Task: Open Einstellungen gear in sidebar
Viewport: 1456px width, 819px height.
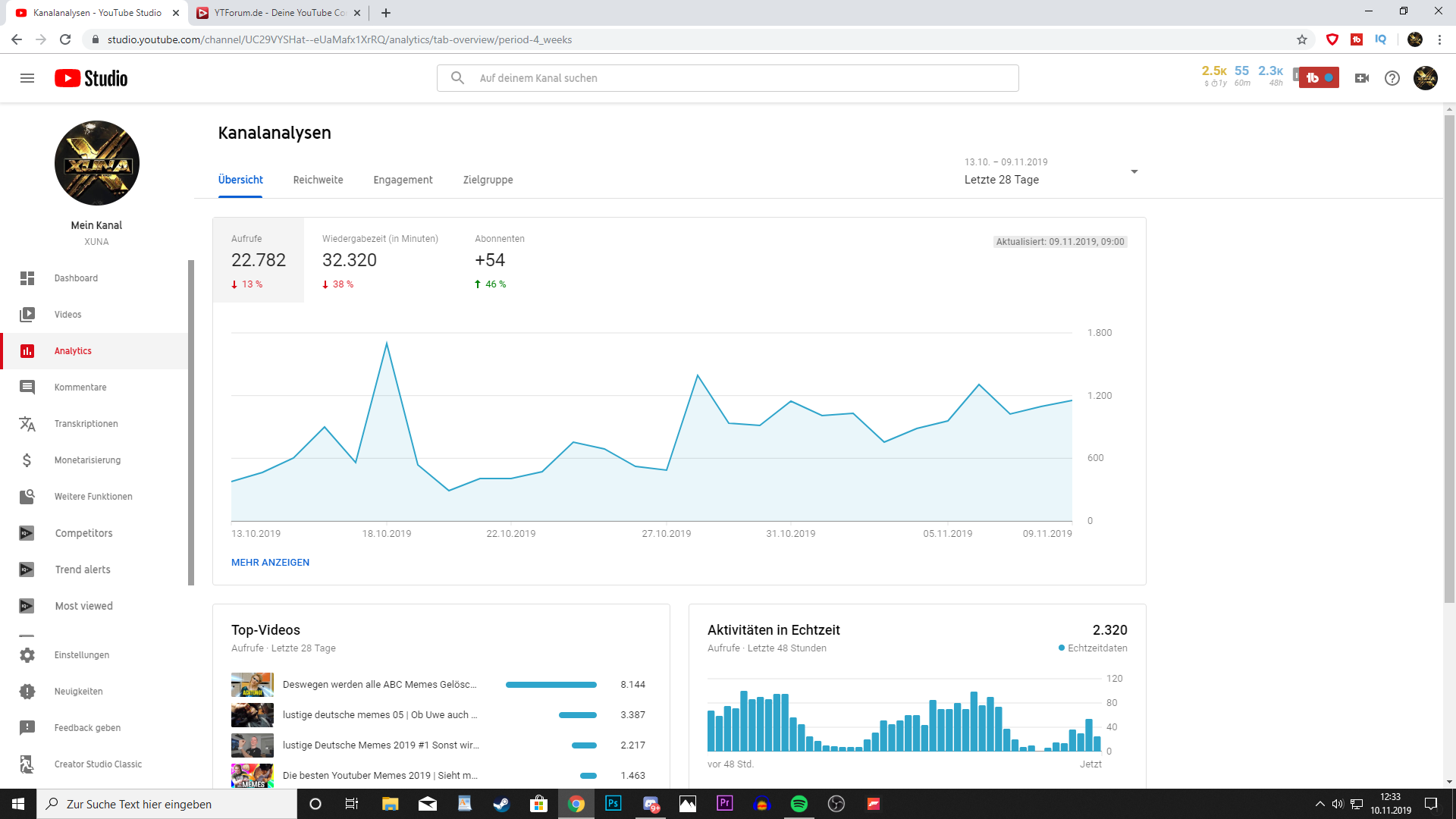Action: point(81,655)
